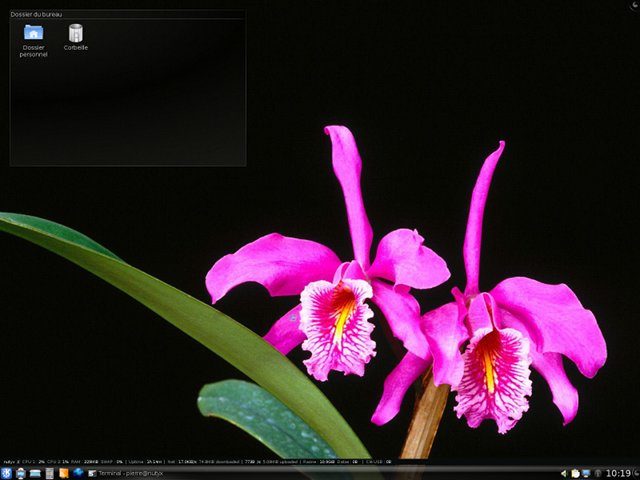Click the Uptime entry in the status line

point(146,462)
